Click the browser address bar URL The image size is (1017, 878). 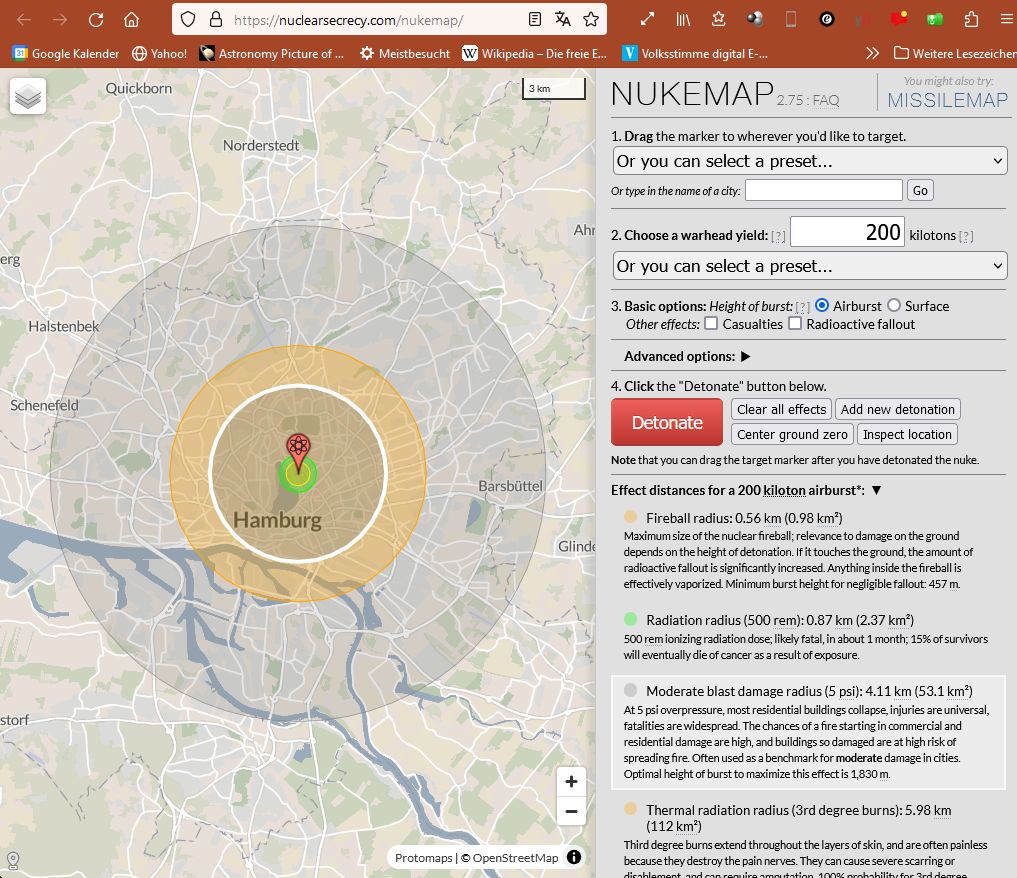pos(348,20)
